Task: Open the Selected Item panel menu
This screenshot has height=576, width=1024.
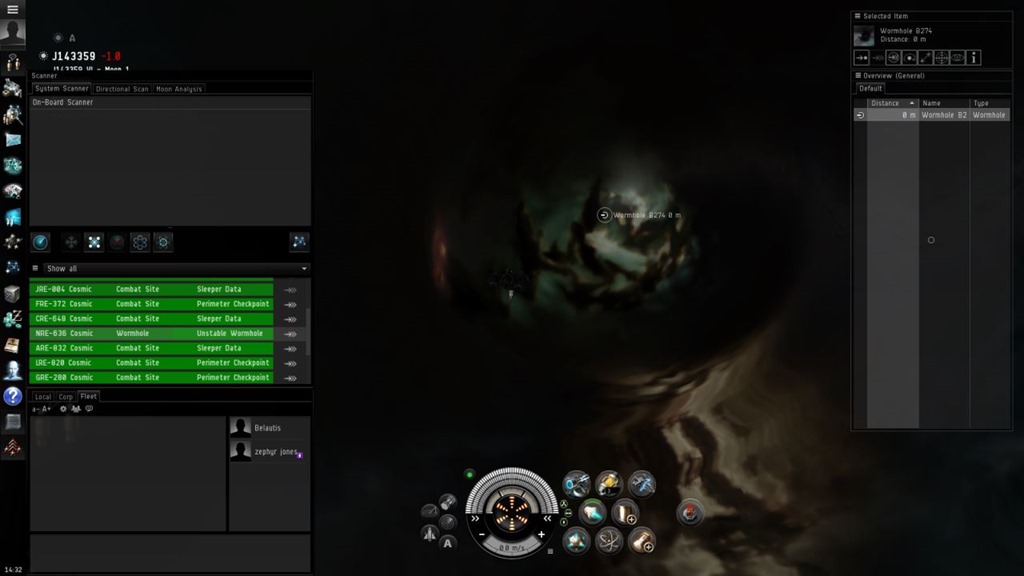Action: (857, 16)
